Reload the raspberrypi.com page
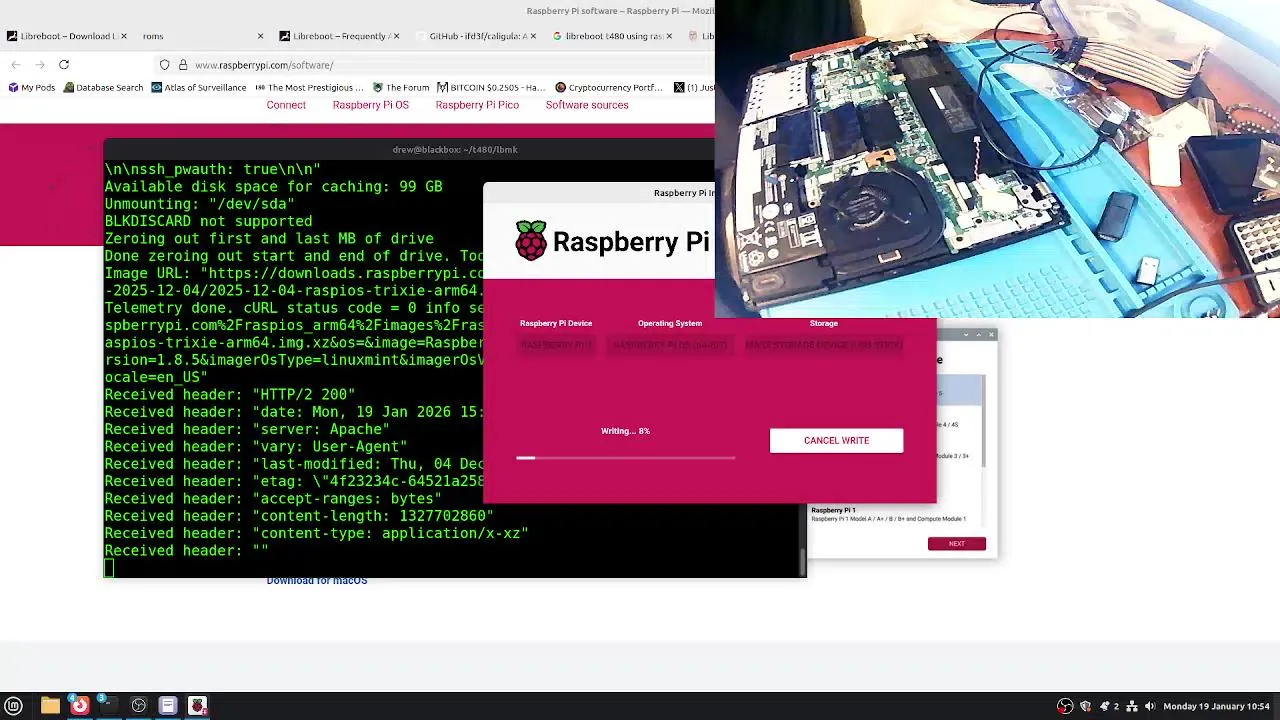The image size is (1280, 720). 64,65
